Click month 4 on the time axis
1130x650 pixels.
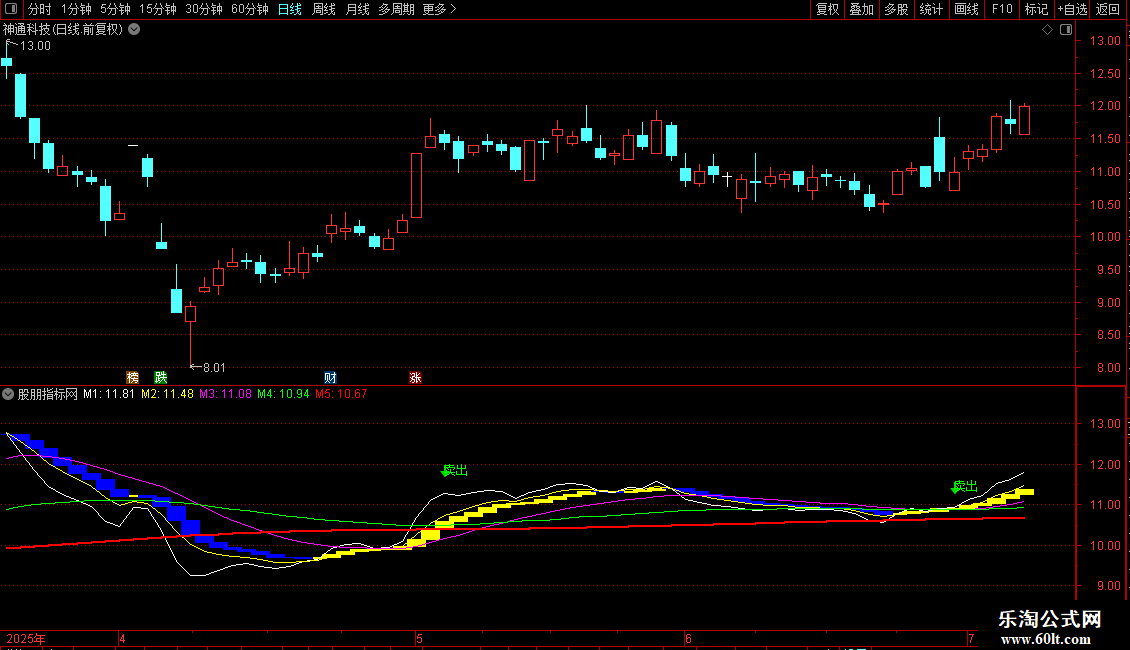(x=123, y=639)
